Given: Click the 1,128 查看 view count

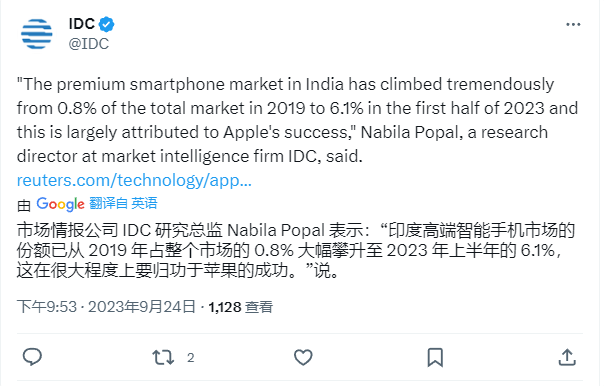Looking at the screenshot, I should pos(241,307).
